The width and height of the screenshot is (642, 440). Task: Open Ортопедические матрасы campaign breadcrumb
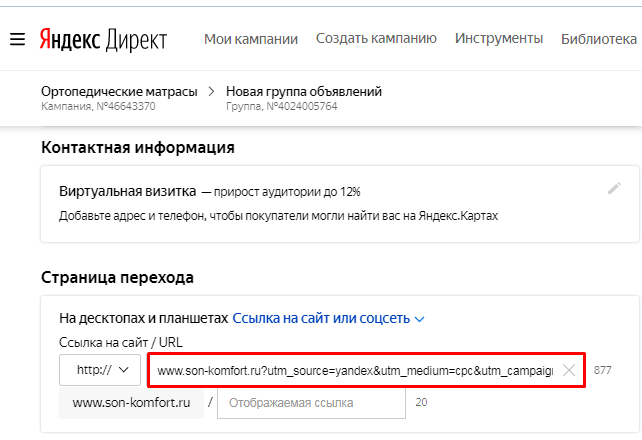119,92
